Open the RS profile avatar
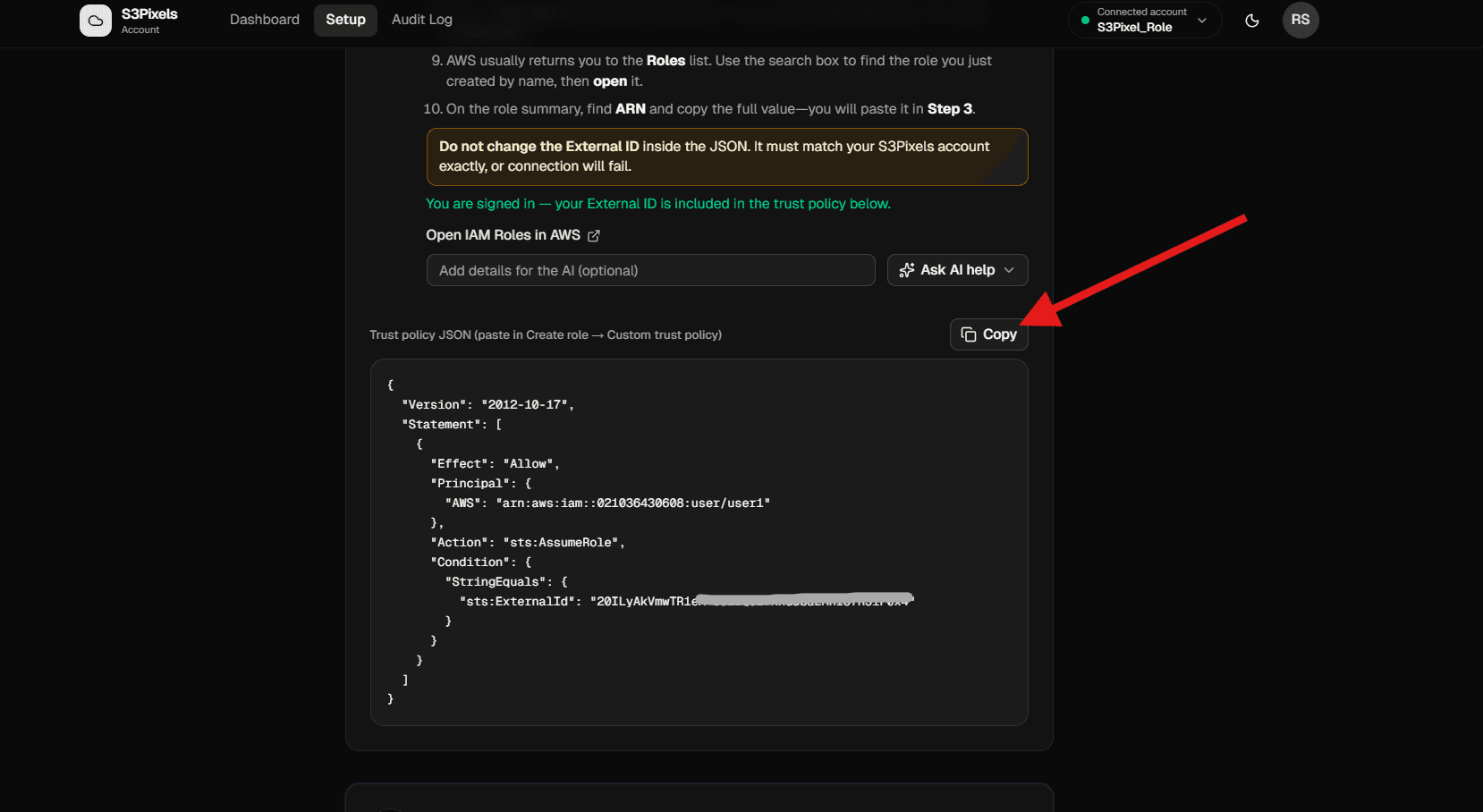Screen dimensions: 1483x812 click(x=1301, y=20)
